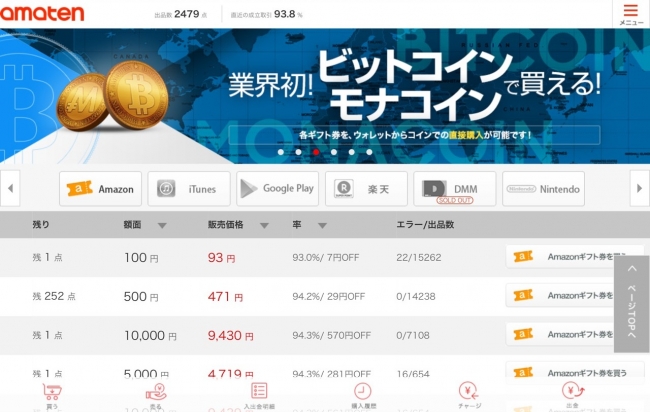Go to sixth banner slide dot

[x=369, y=152]
